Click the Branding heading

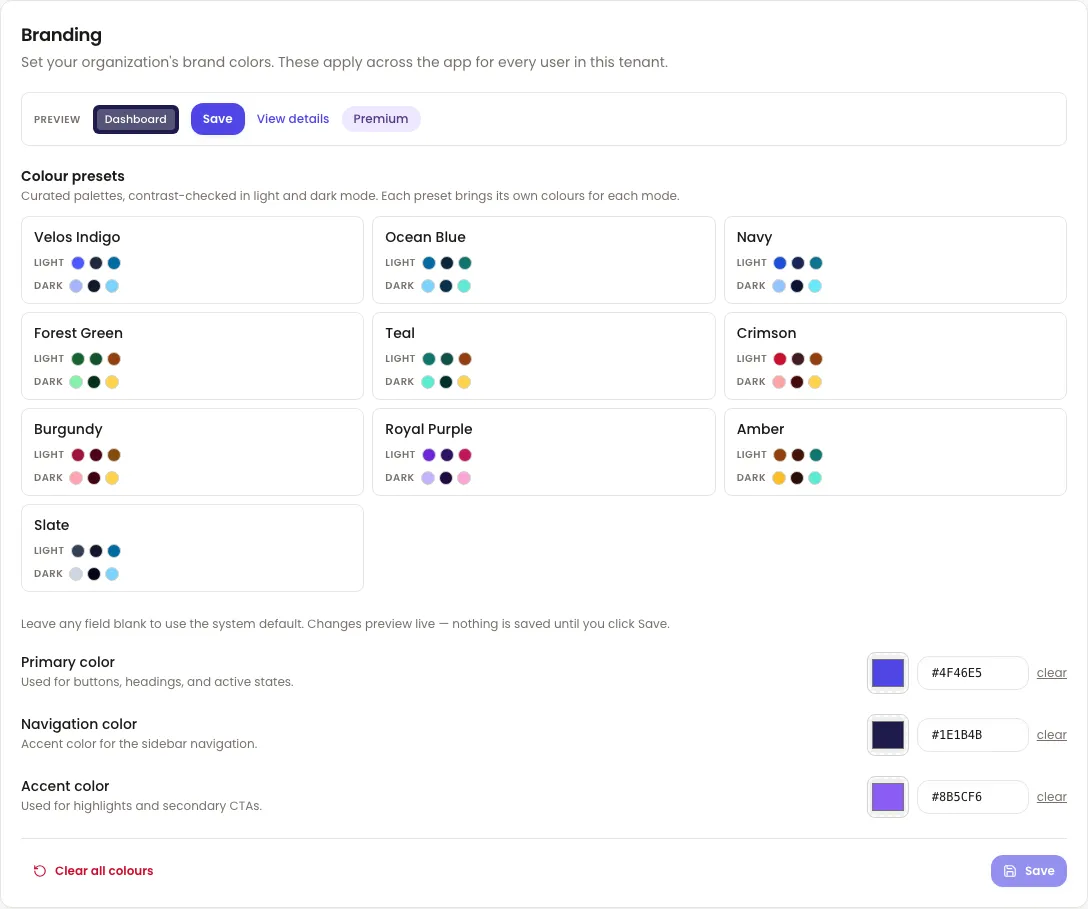[61, 35]
